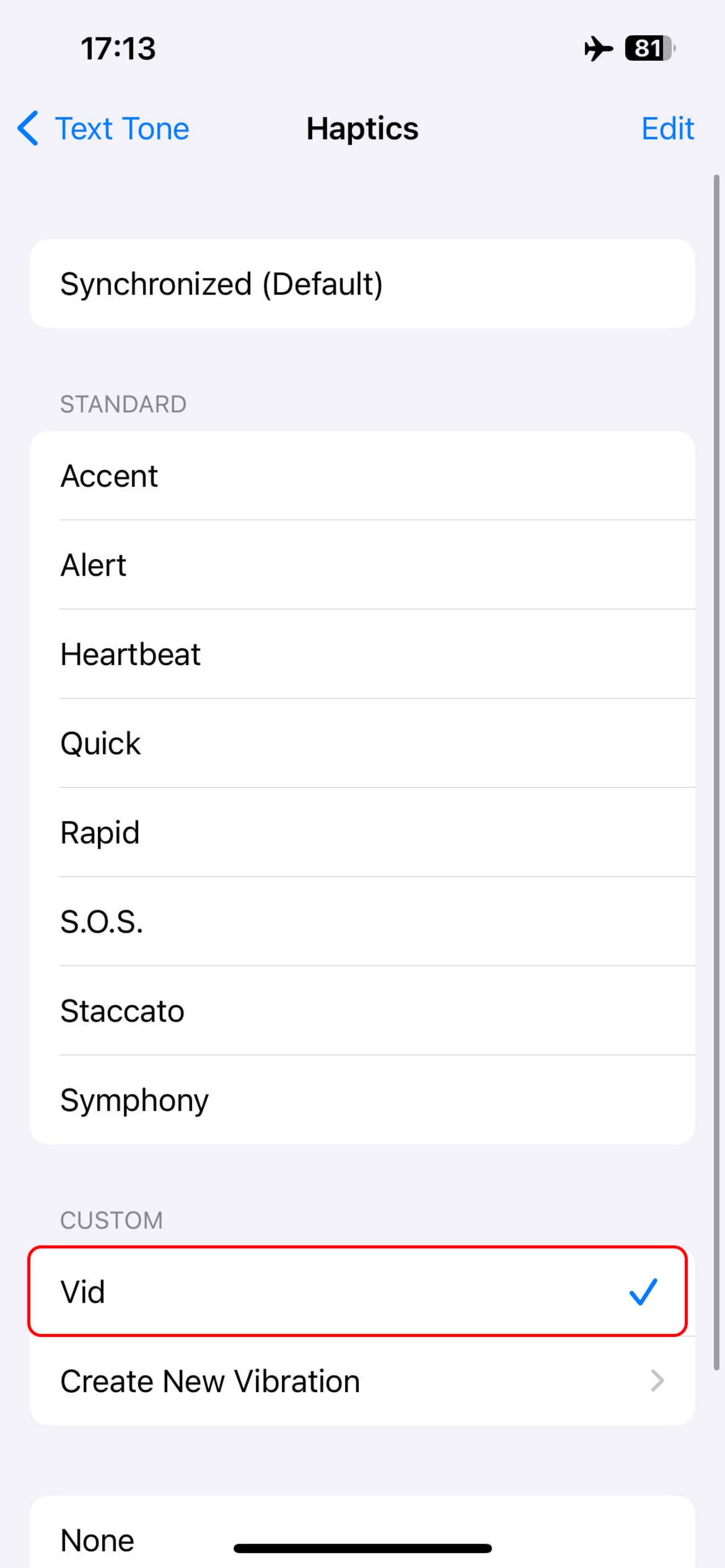Open Create New Vibration

362,1380
